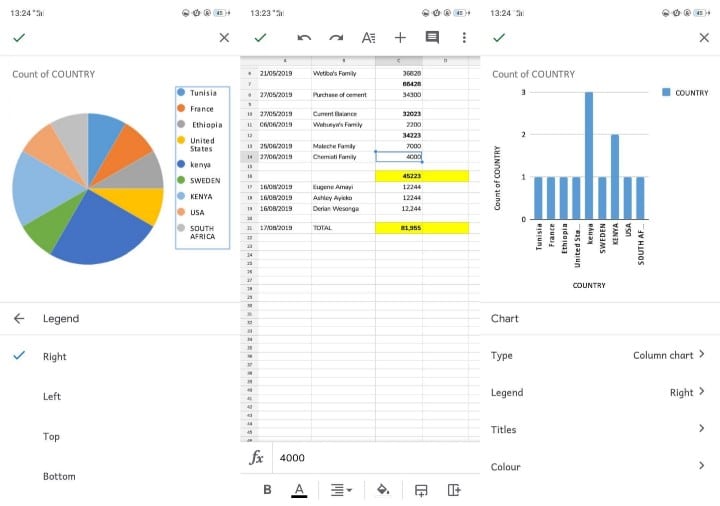Open the text colour tool
The image size is (720, 506).
coord(299,490)
